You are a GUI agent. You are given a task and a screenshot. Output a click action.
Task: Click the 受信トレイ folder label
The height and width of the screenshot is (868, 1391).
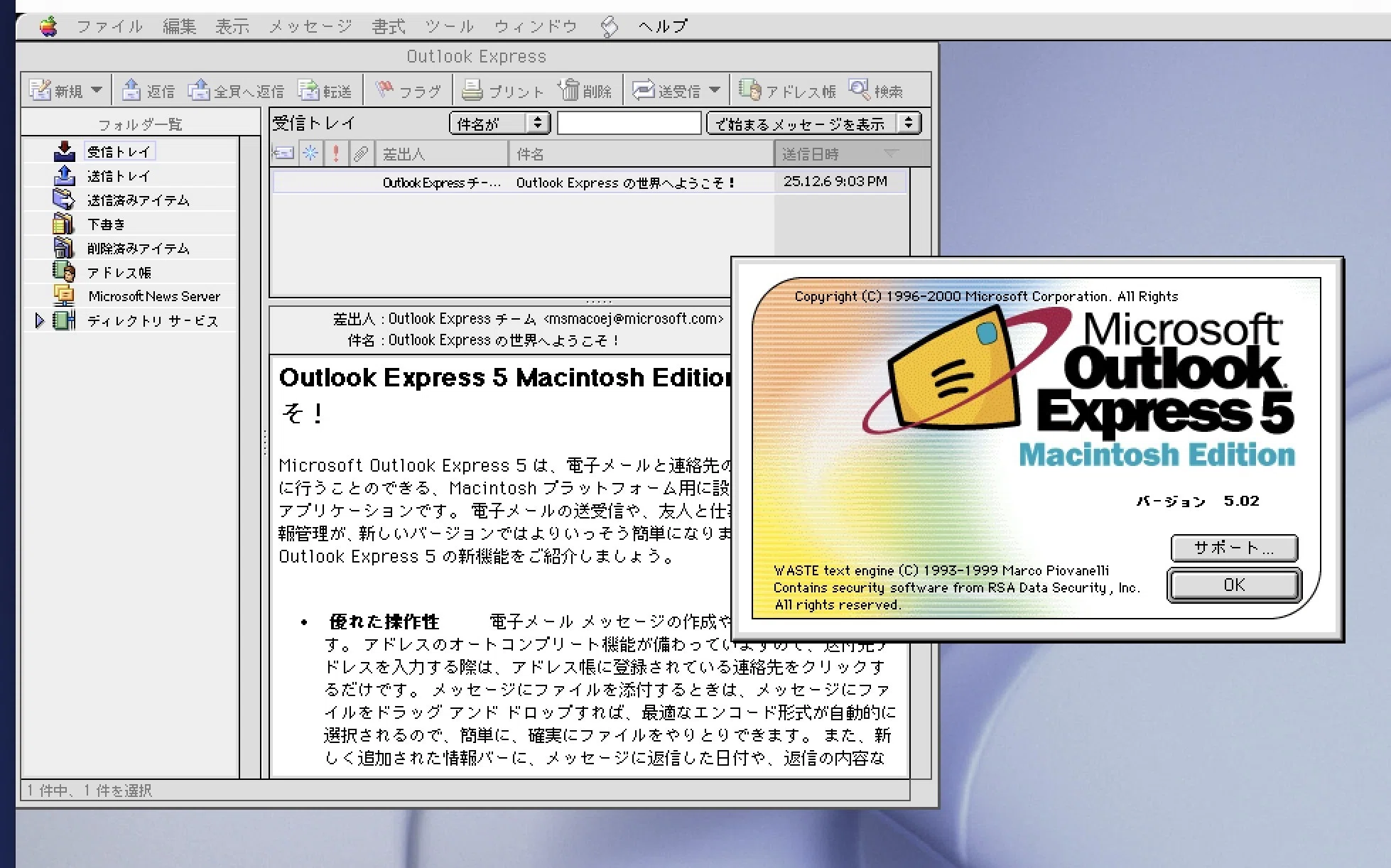[119, 151]
